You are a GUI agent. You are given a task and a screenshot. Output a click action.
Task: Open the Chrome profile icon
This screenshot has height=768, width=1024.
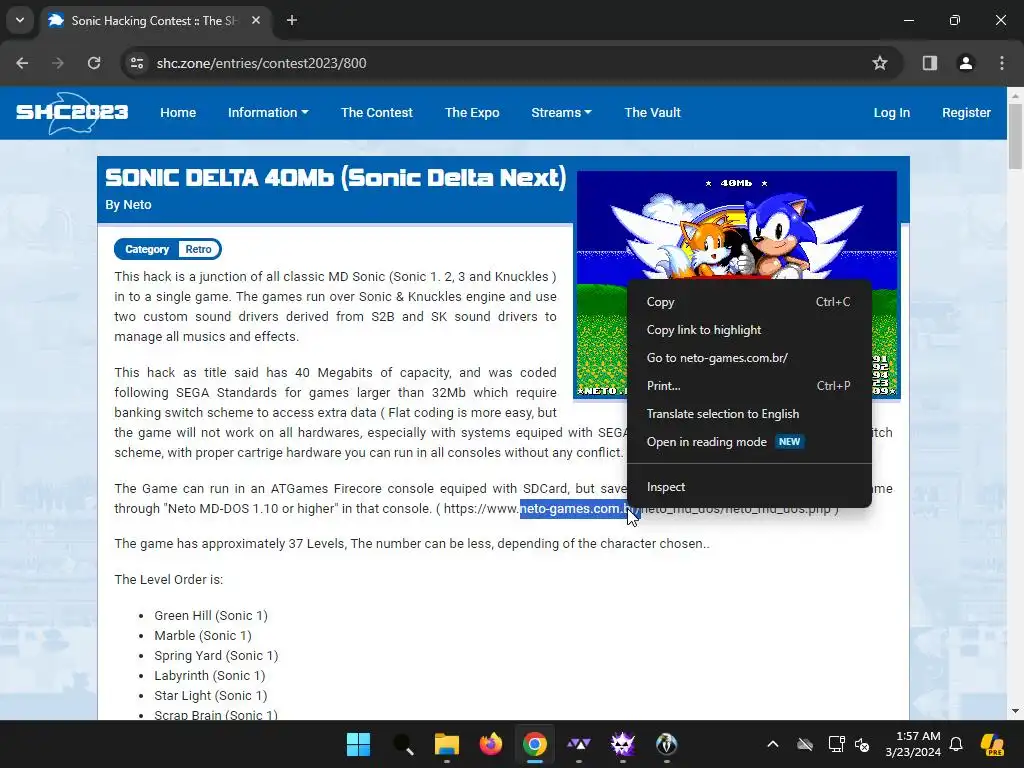965,63
